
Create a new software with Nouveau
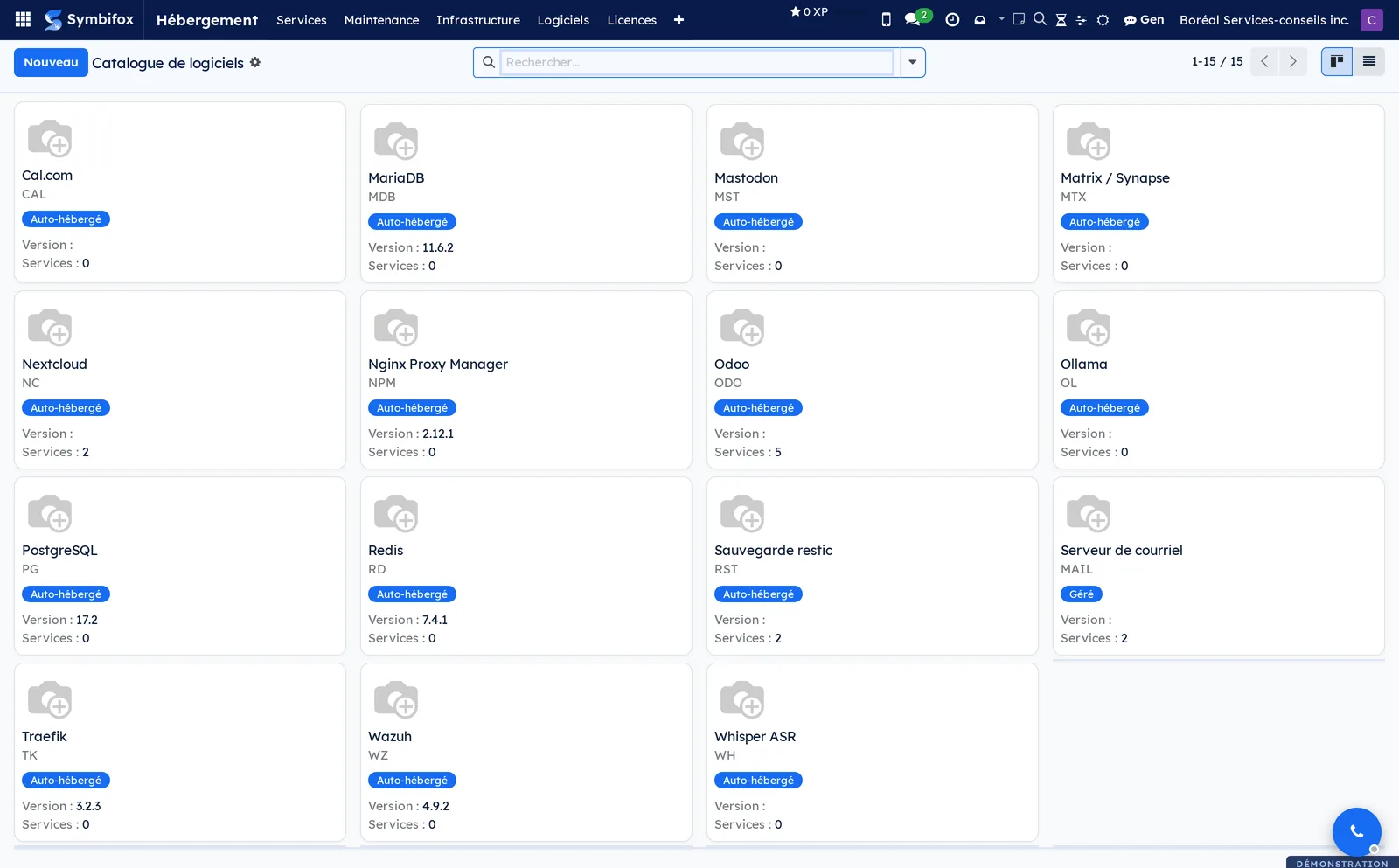click(x=51, y=62)
